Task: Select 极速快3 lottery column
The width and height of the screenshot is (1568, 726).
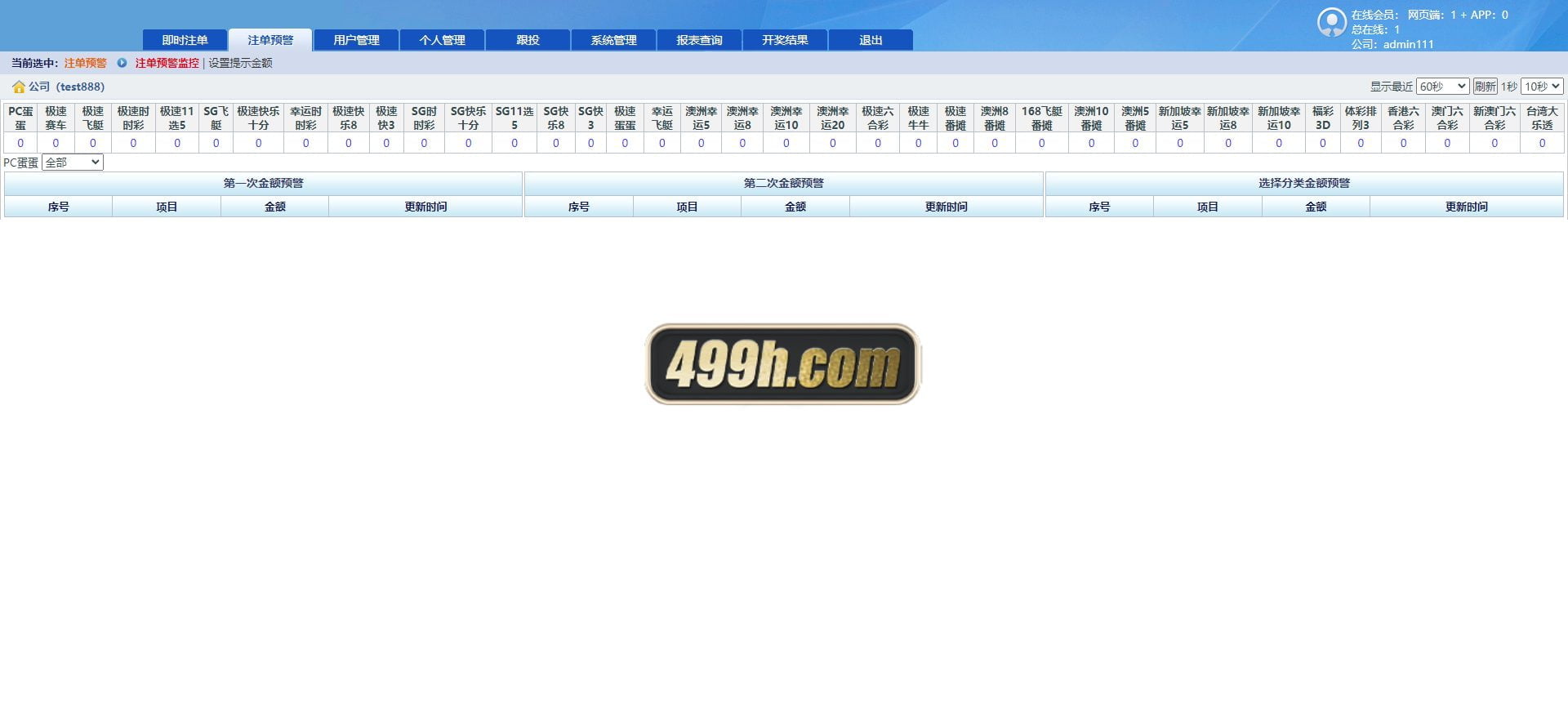Action: [386, 118]
